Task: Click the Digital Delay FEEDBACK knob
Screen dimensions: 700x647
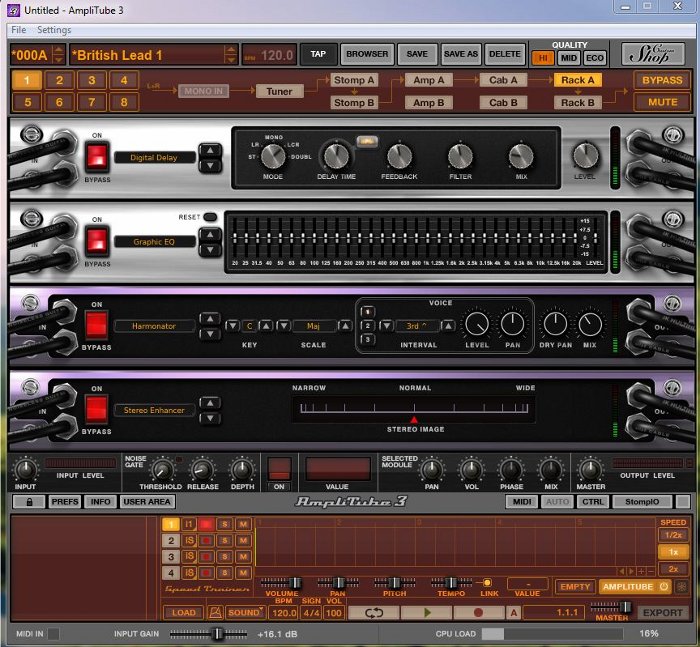Action: click(399, 156)
